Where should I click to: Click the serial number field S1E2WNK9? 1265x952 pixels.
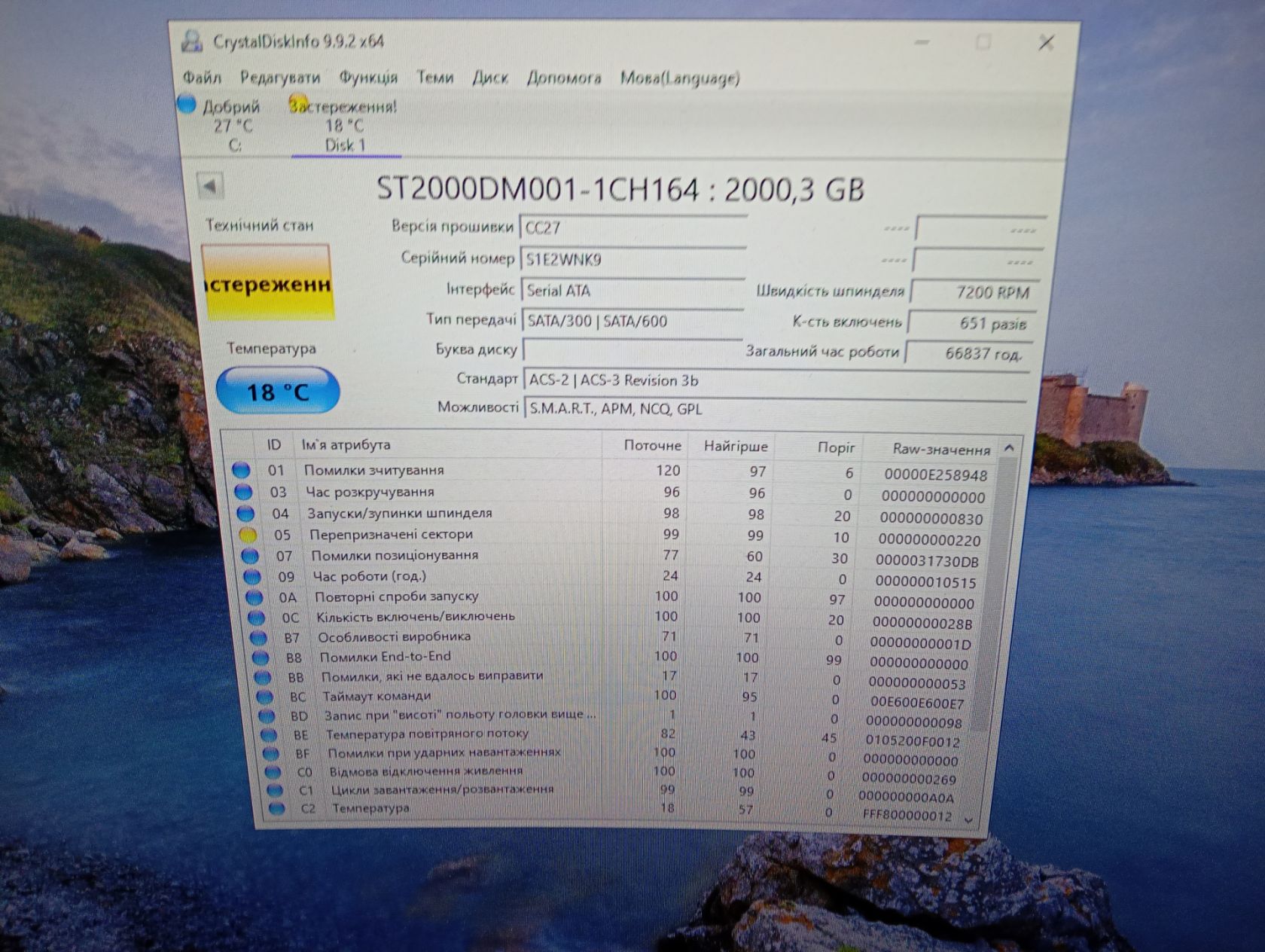633,259
